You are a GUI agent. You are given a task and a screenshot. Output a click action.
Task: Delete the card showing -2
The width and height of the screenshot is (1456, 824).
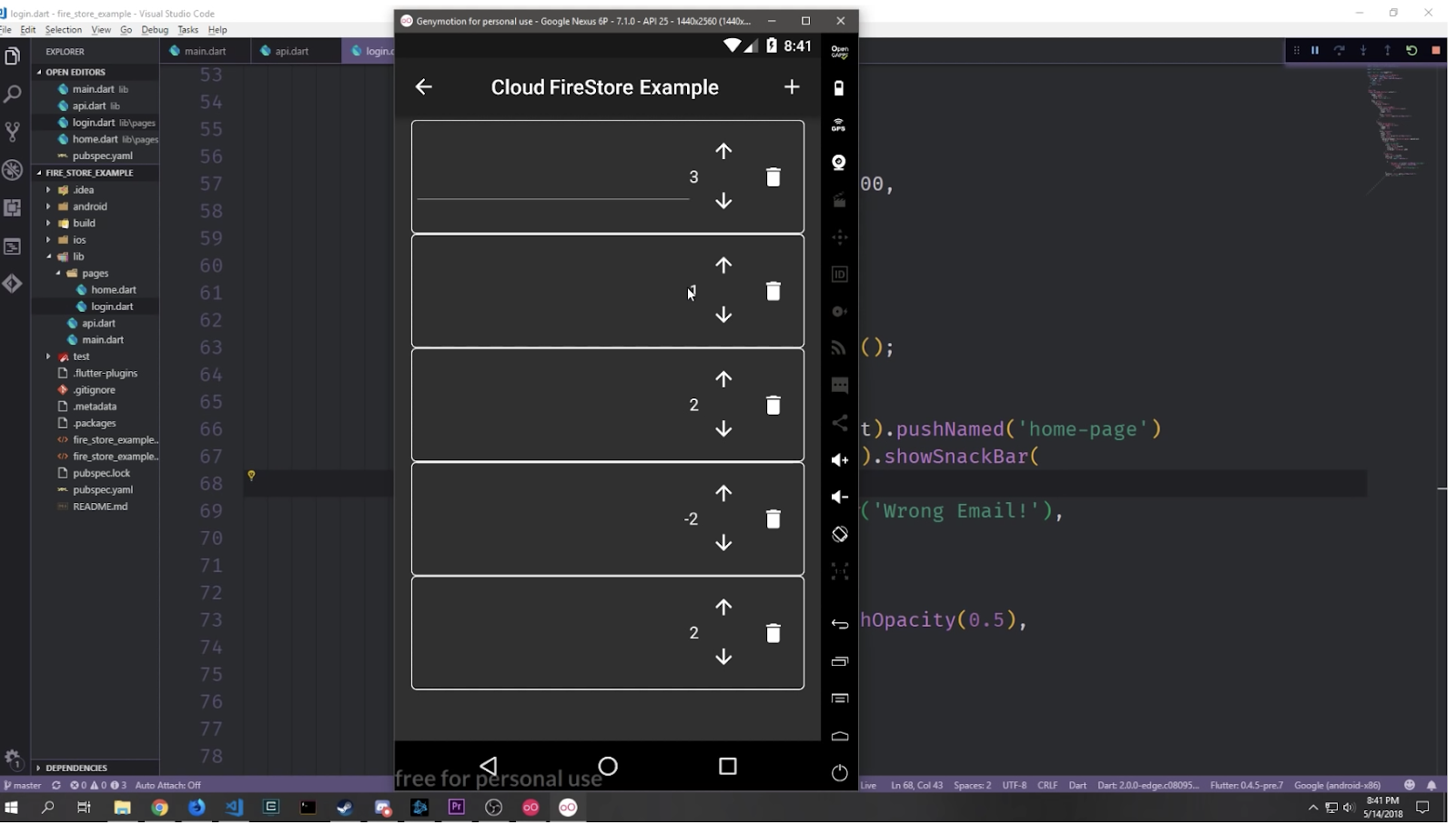point(773,518)
